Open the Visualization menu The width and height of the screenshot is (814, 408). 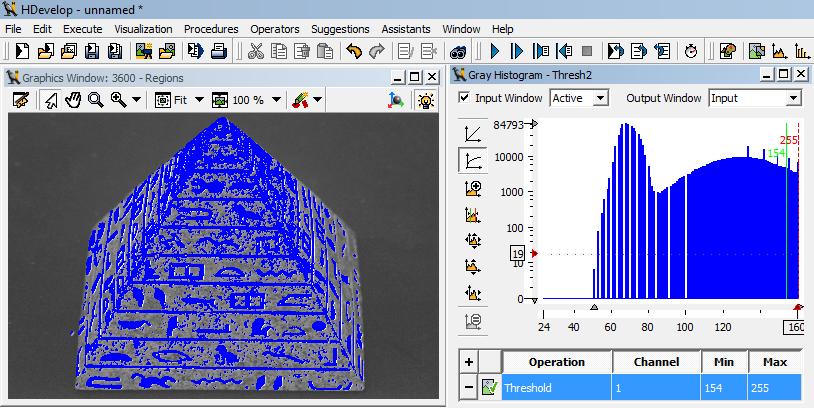(143, 29)
